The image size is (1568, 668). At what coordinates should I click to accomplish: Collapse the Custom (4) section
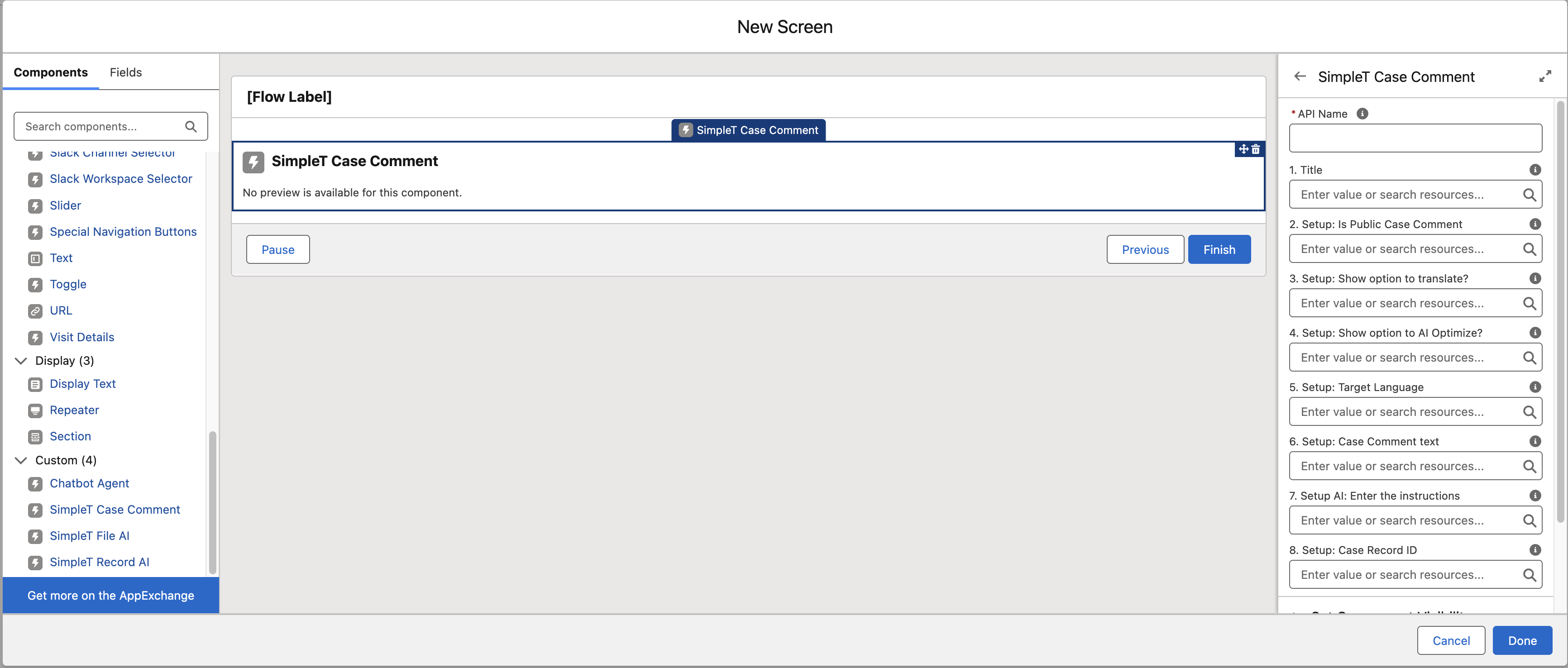(x=21, y=460)
